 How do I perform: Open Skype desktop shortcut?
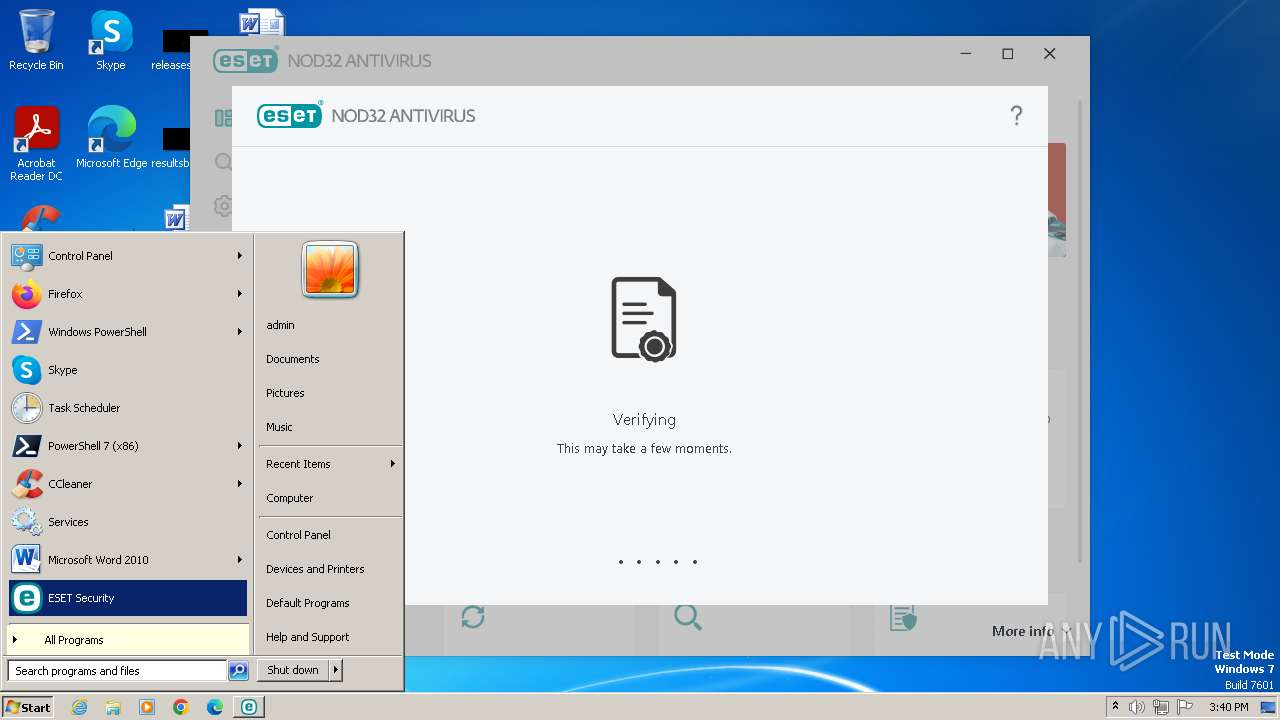110,41
